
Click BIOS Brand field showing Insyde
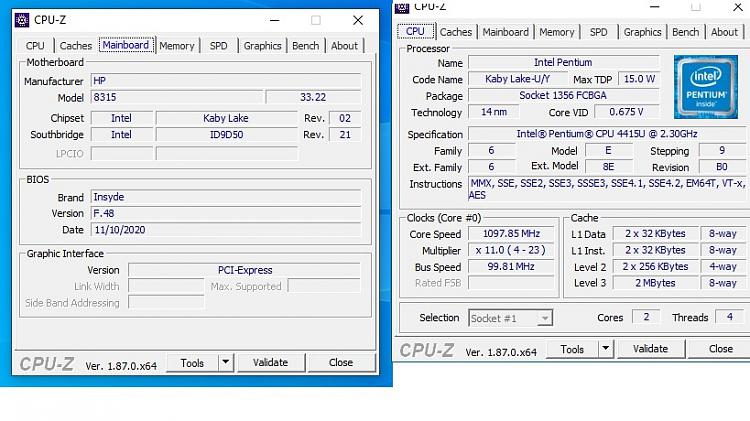[226, 197]
